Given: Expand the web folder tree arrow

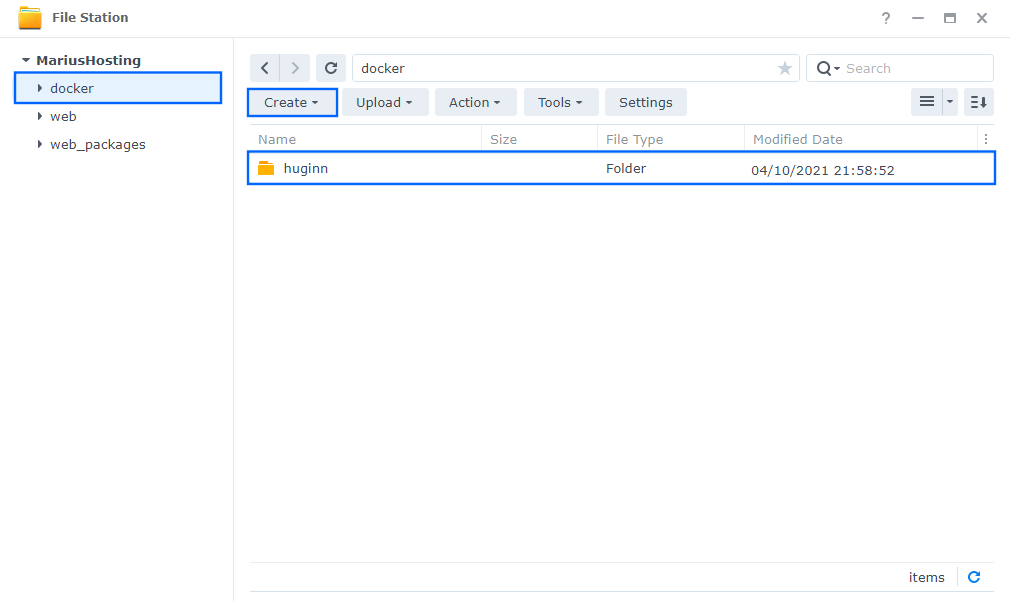Looking at the screenshot, I should (x=40, y=117).
